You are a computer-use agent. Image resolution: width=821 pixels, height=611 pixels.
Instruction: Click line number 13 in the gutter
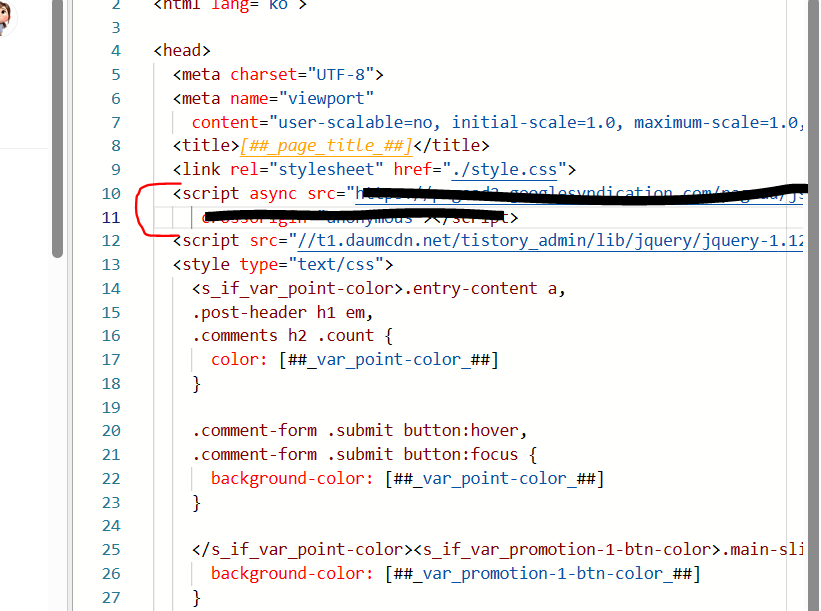(x=111, y=264)
